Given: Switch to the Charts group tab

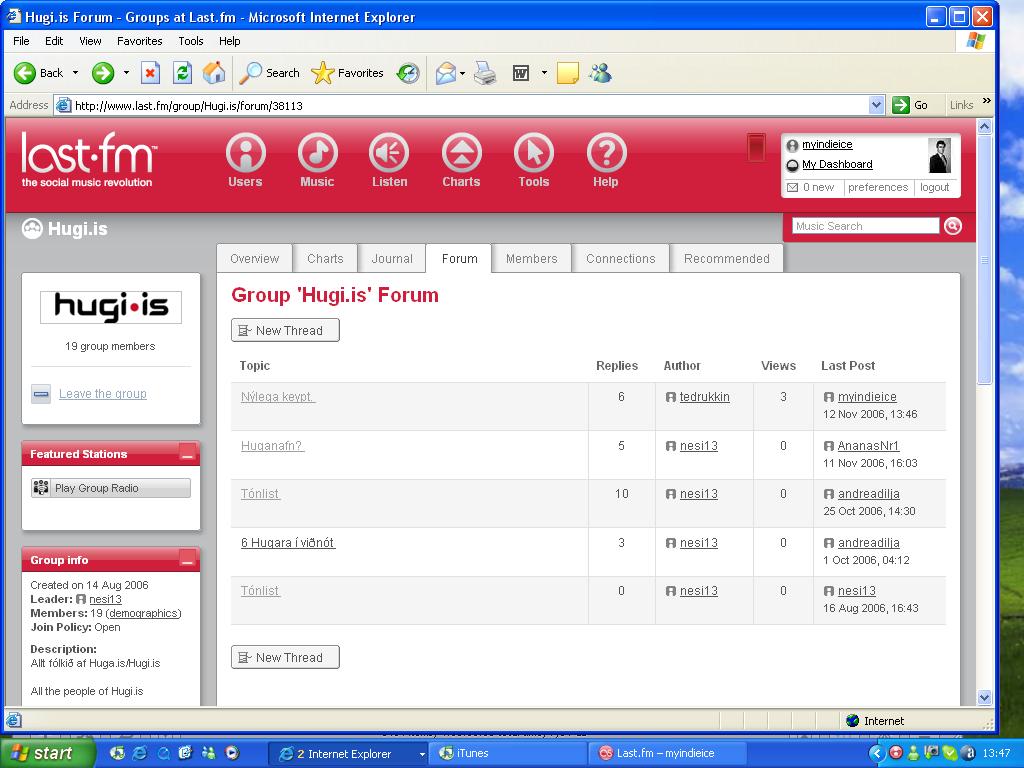Looking at the screenshot, I should pos(325,259).
